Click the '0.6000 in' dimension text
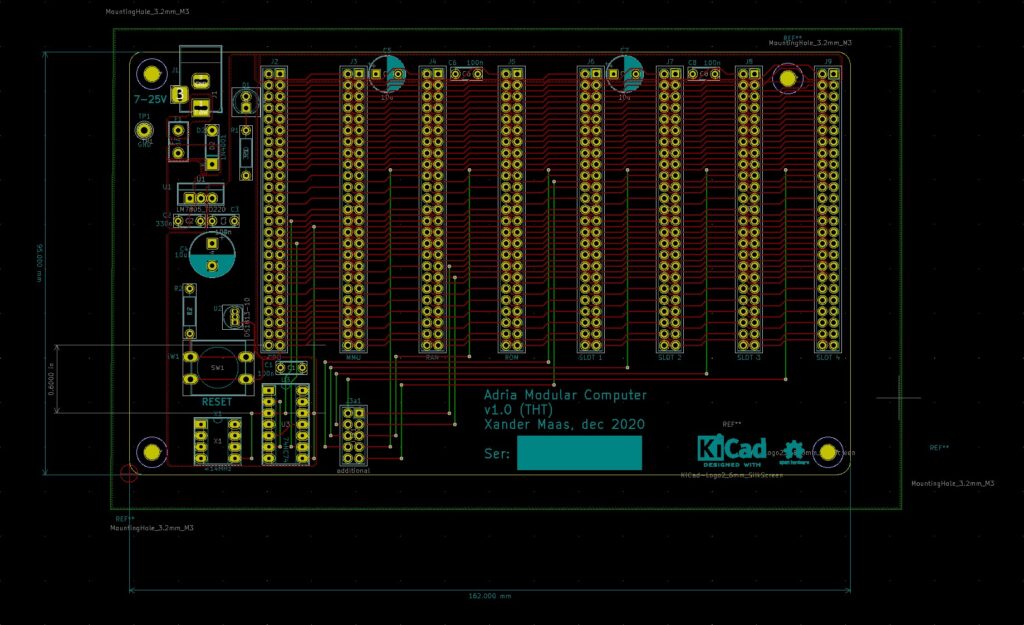Viewport: 1024px width, 625px height. 52,379
